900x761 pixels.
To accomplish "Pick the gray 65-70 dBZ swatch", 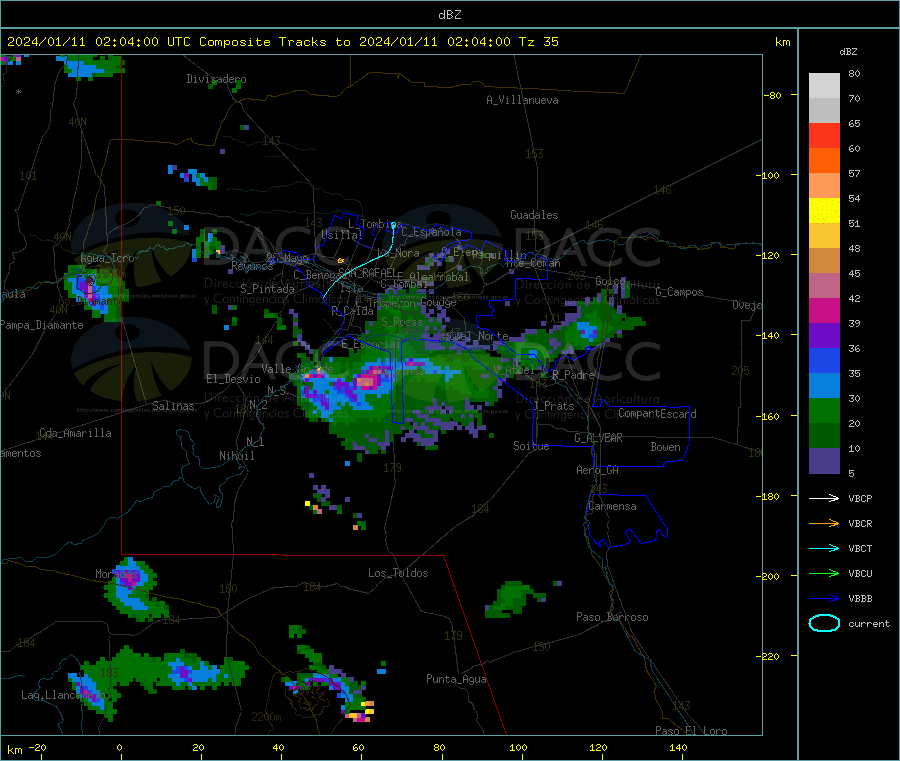I will 824,111.
